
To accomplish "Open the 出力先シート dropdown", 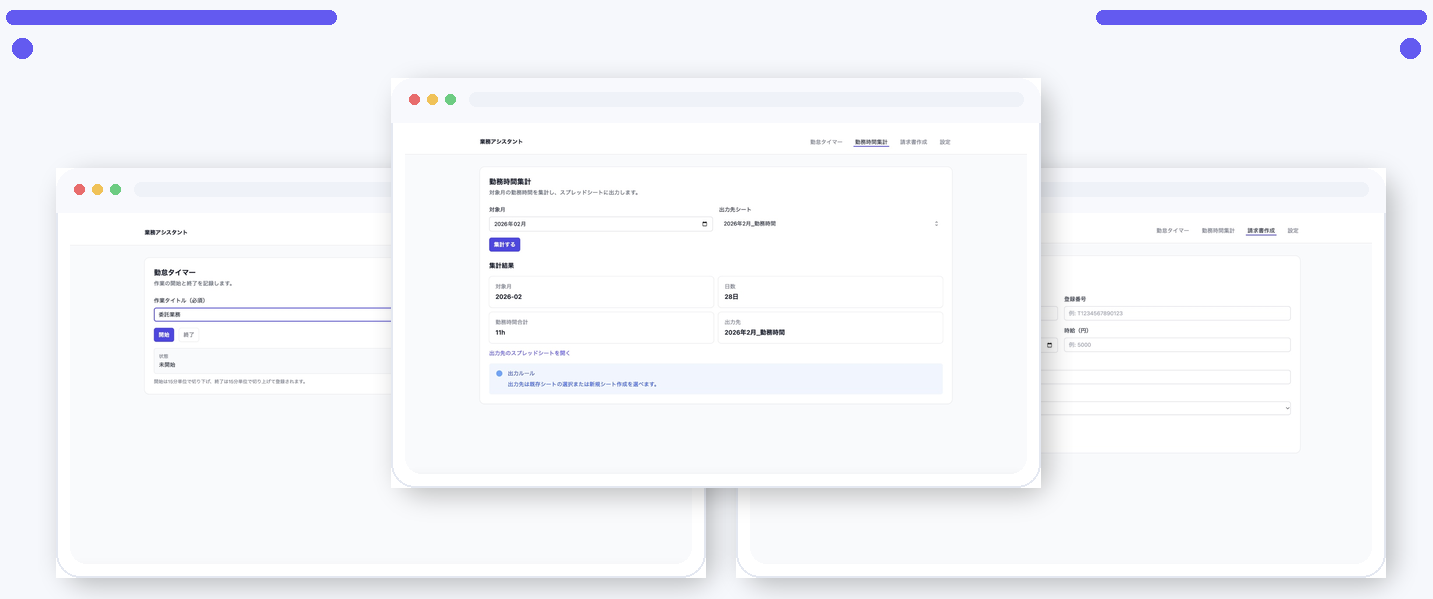I will [830, 224].
